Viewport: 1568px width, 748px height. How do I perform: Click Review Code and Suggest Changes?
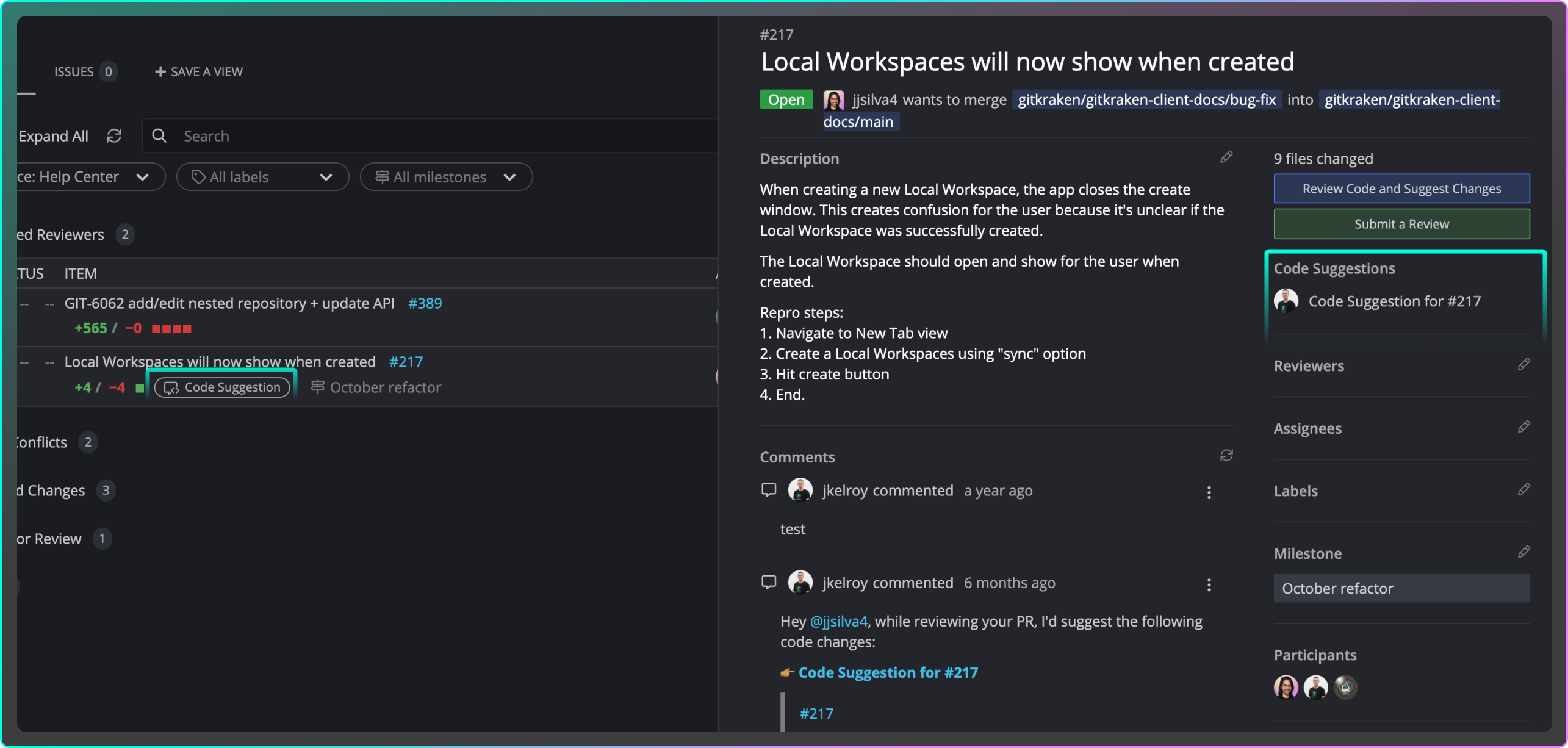[1401, 188]
